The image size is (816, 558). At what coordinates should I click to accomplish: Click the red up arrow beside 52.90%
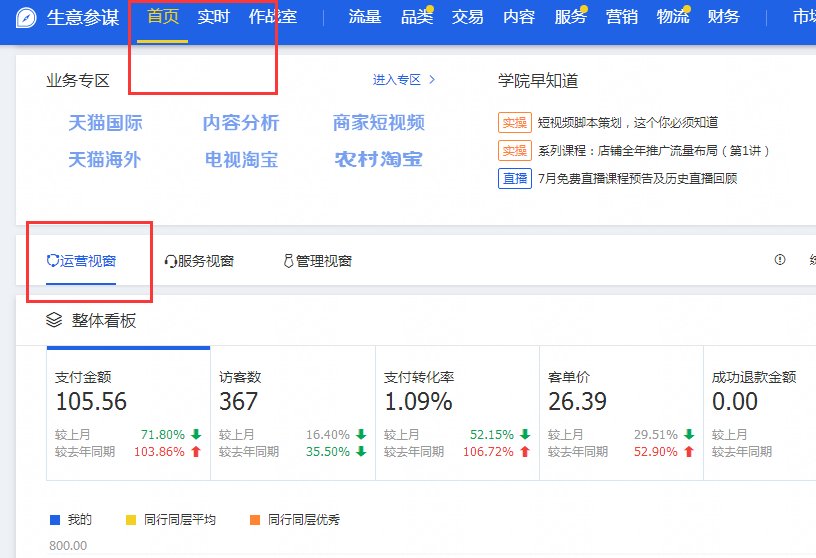(x=689, y=451)
